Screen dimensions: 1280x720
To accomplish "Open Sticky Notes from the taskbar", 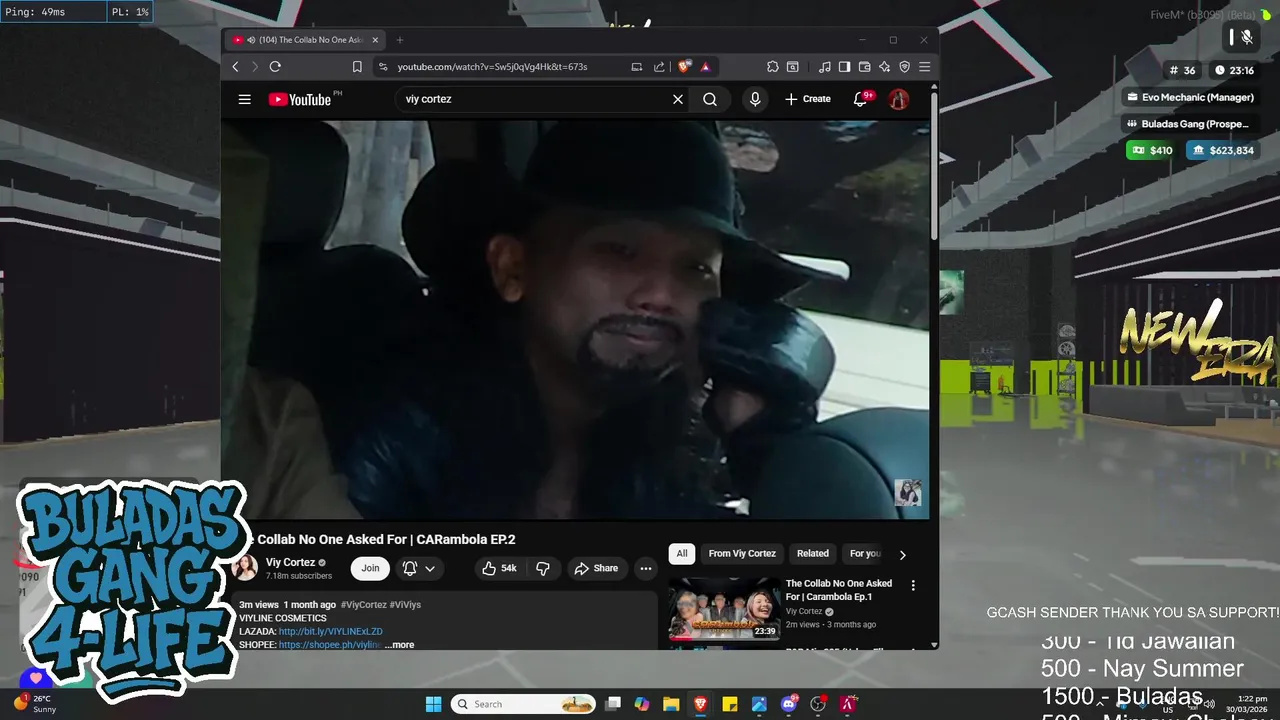I will point(730,704).
